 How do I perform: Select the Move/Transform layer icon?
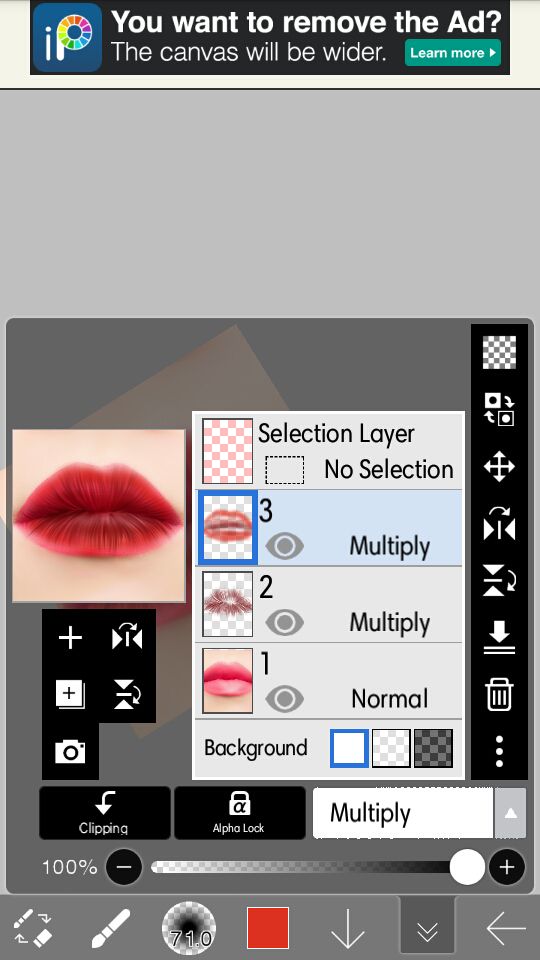pyautogui.click(x=499, y=467)
